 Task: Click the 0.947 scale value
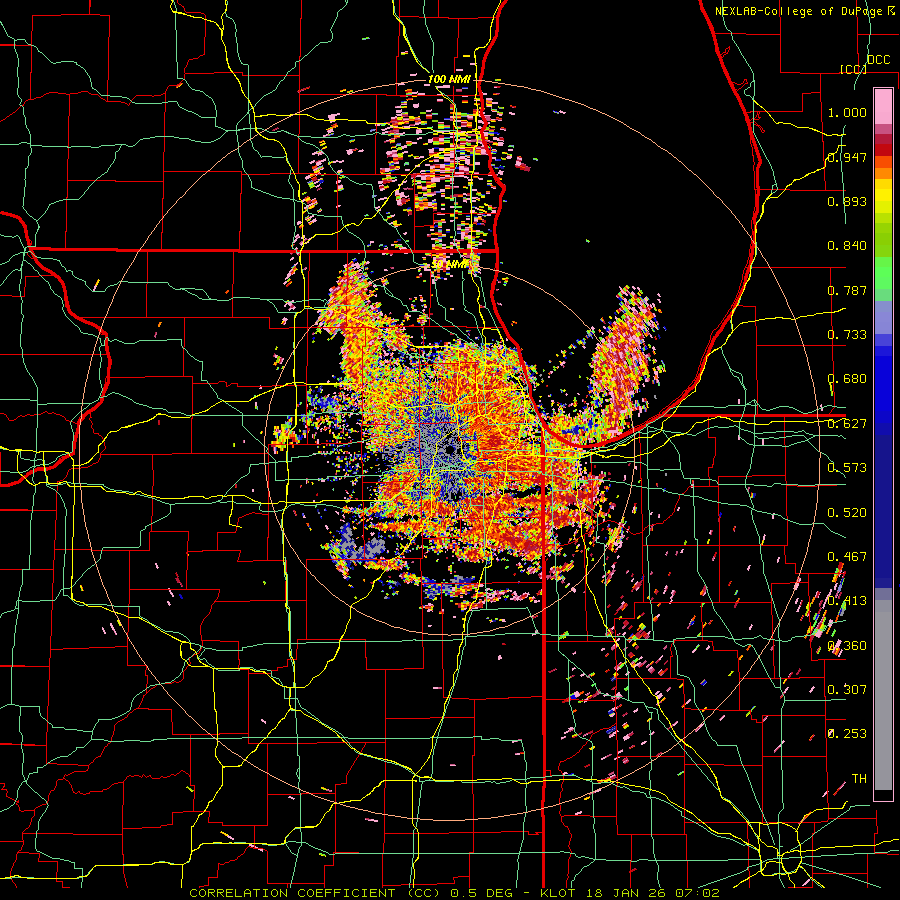[x=847, y=157]
